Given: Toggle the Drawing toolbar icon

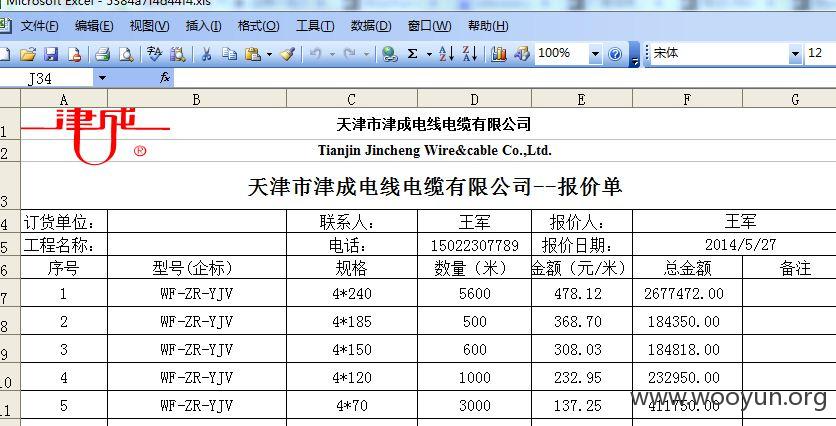Looking at the screenshot, I should [522, 54].
